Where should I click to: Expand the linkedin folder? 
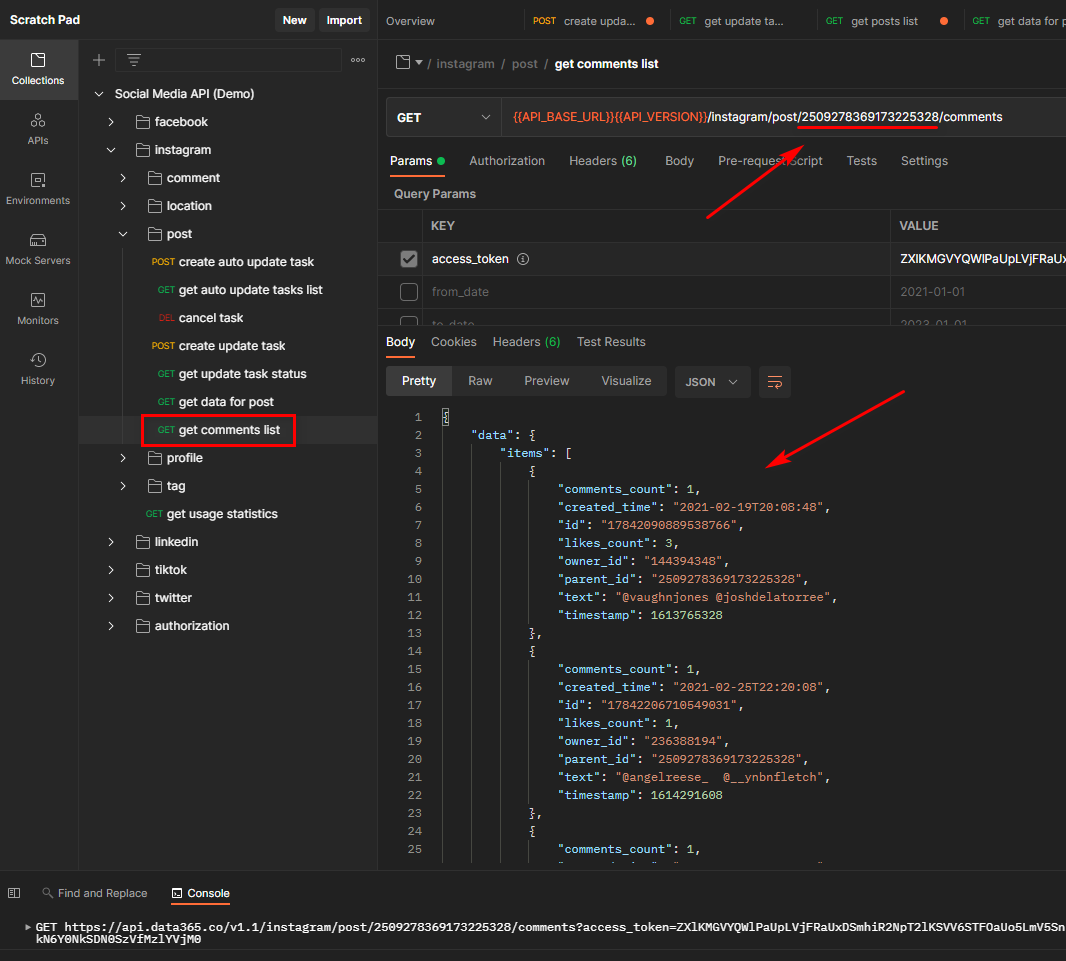click(111, 542)
